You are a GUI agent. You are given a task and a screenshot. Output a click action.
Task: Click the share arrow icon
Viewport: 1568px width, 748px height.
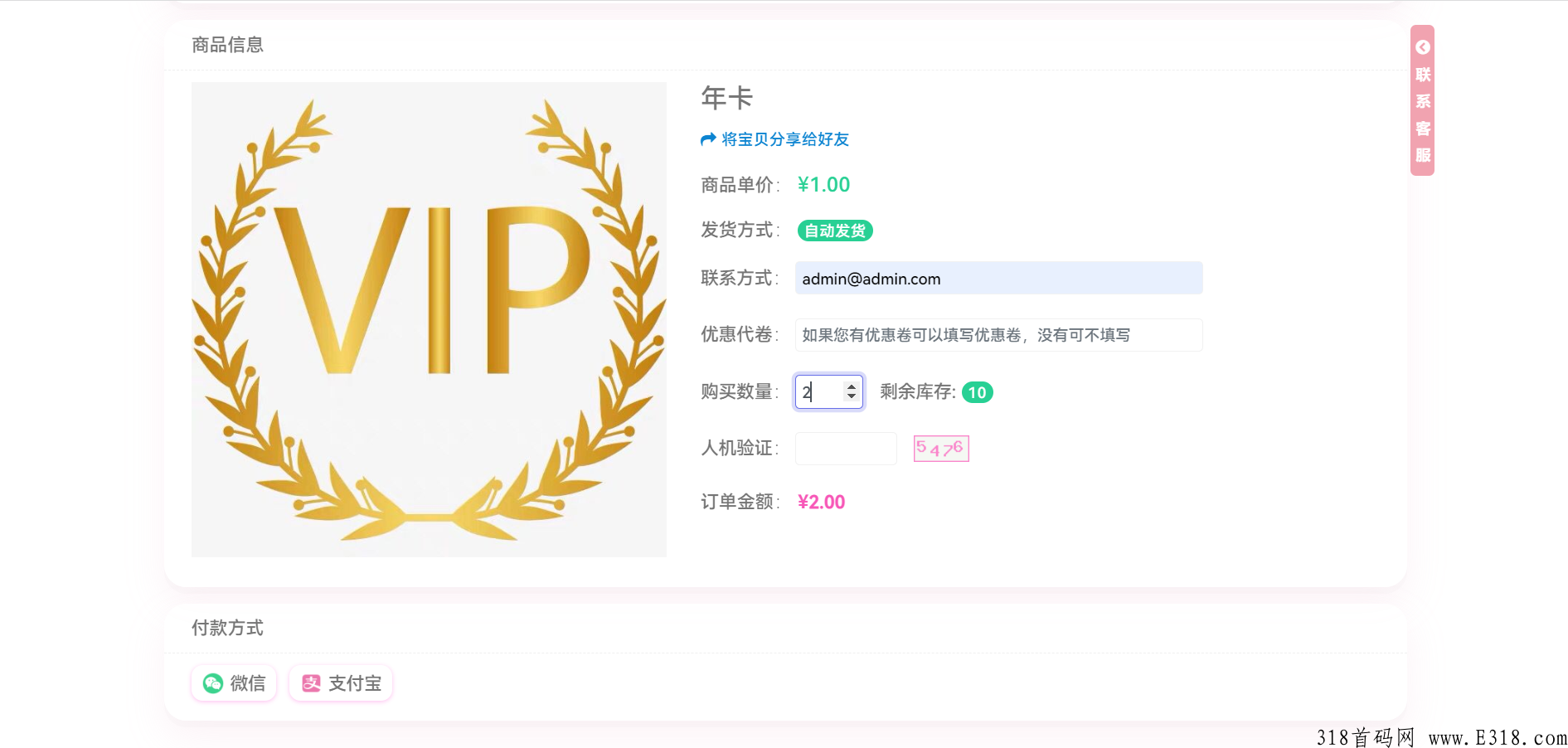coord(708,139)
